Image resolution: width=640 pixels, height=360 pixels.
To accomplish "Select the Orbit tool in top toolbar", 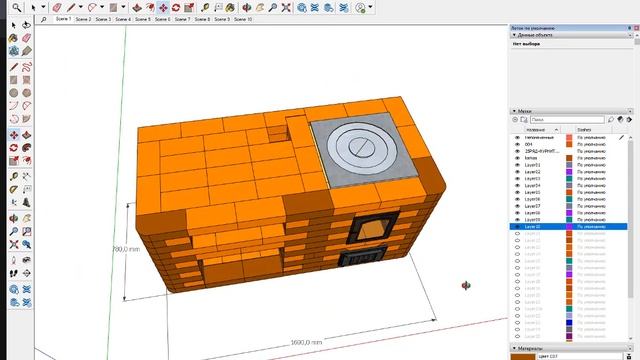I will 247,7.
